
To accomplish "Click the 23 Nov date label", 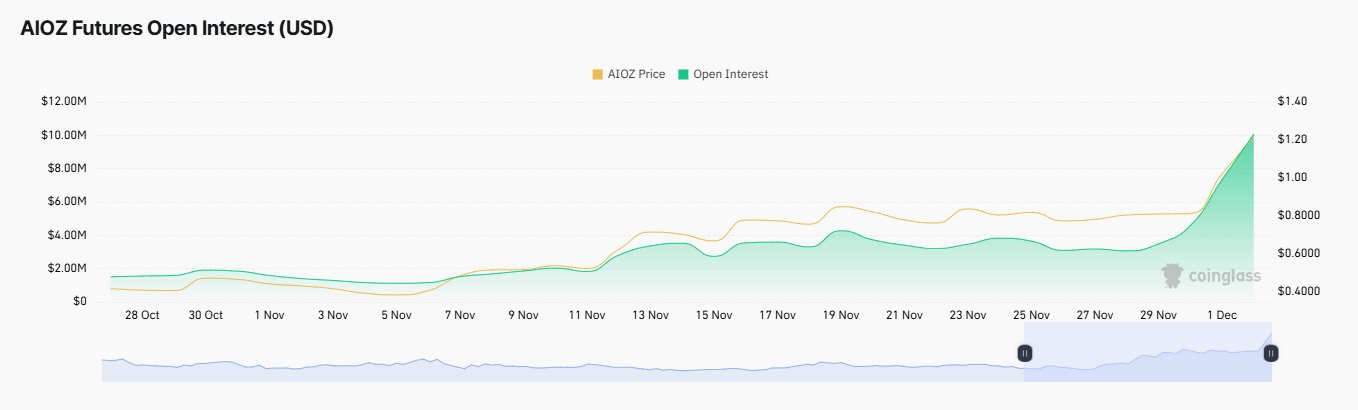I will 968,315.
